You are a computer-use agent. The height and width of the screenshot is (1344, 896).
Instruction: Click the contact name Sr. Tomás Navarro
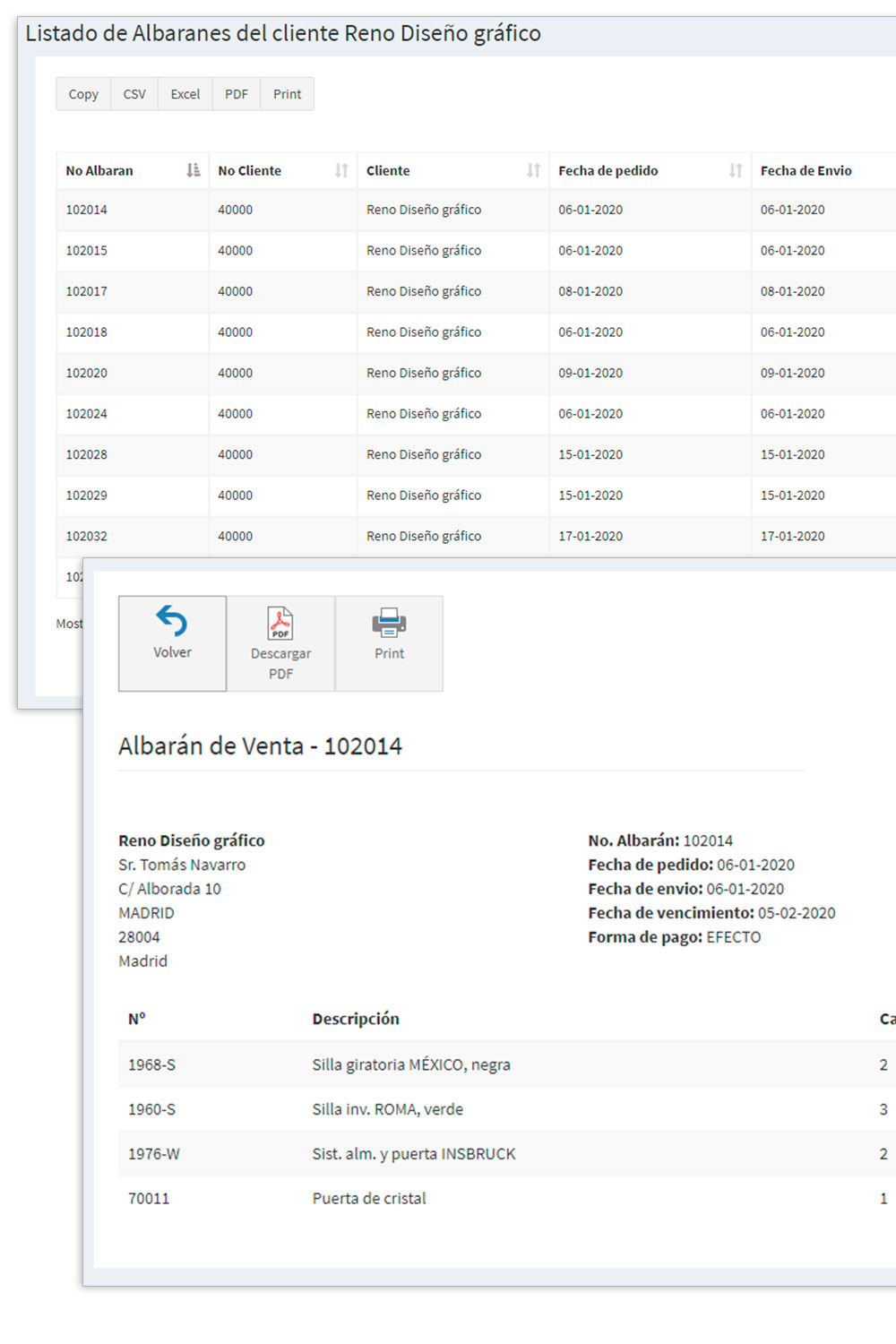(x=182, y=865)
